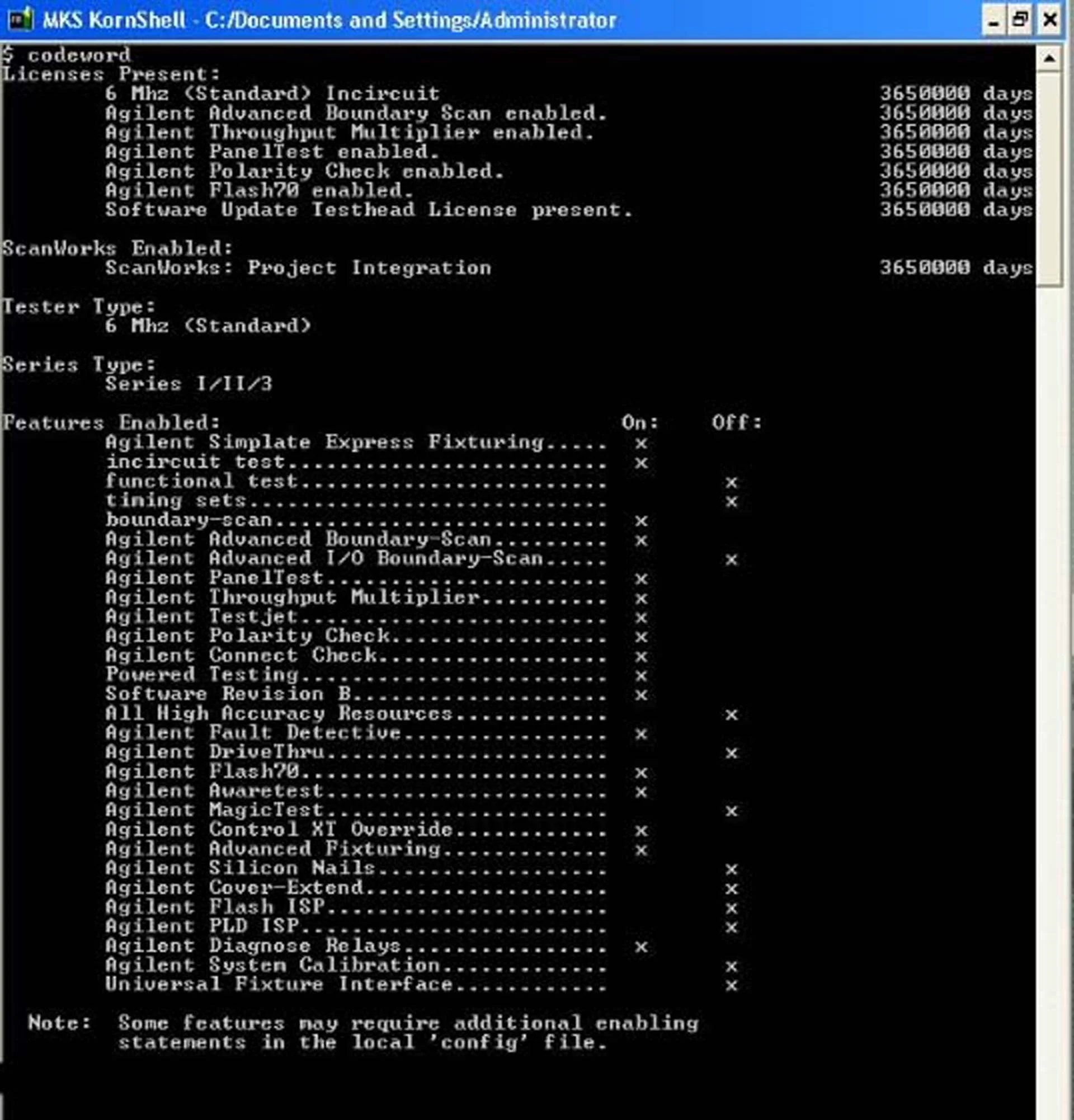Click 'Agilent Advanced Boundary Scan enabled.' line
Screen dimensions: 1074x1120
coord(356,113)
